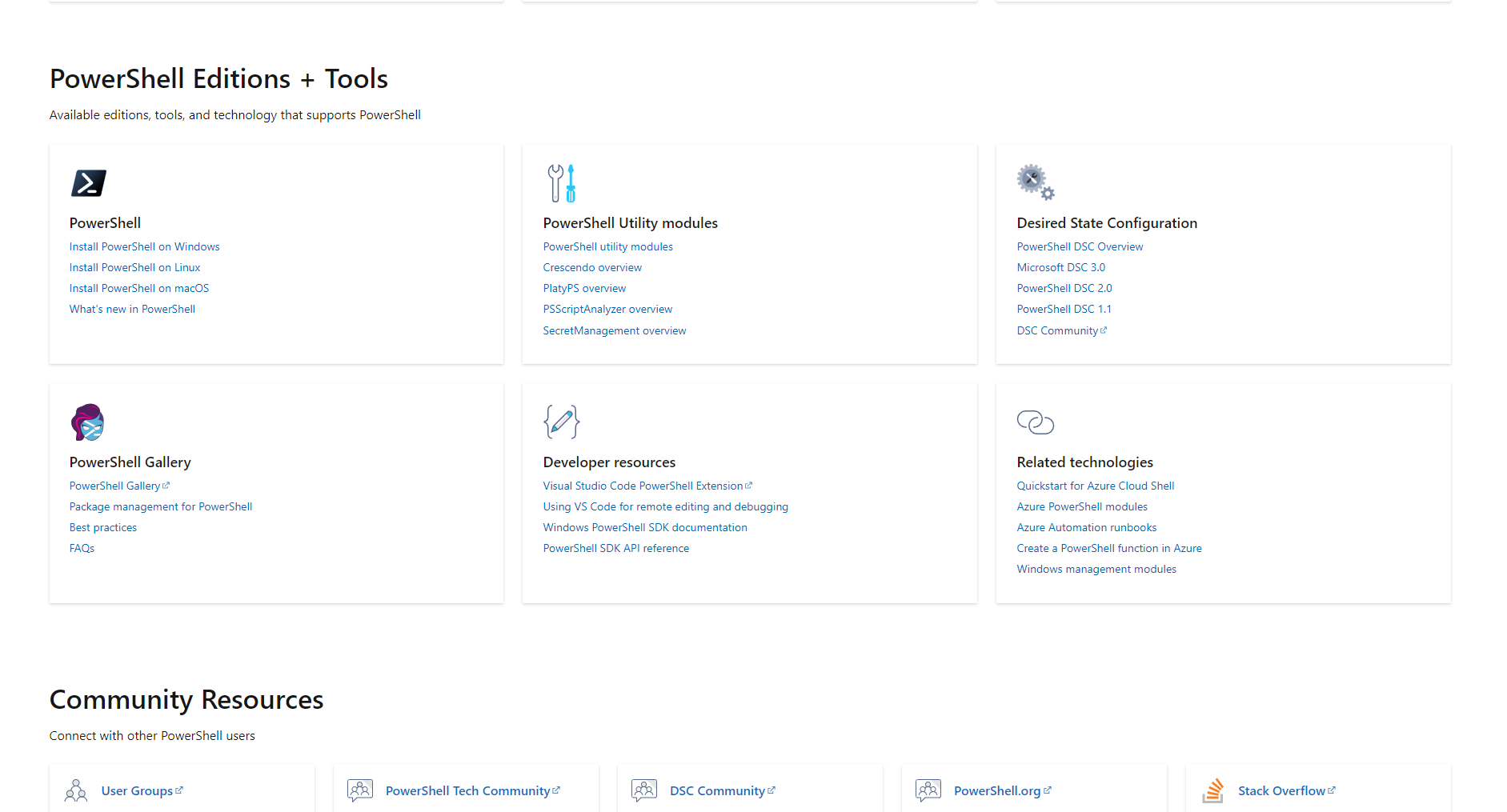The image size is (1507, 812).
Task: Click external link icon beside DSC Community list item
Action: (x=1104, y=330)
